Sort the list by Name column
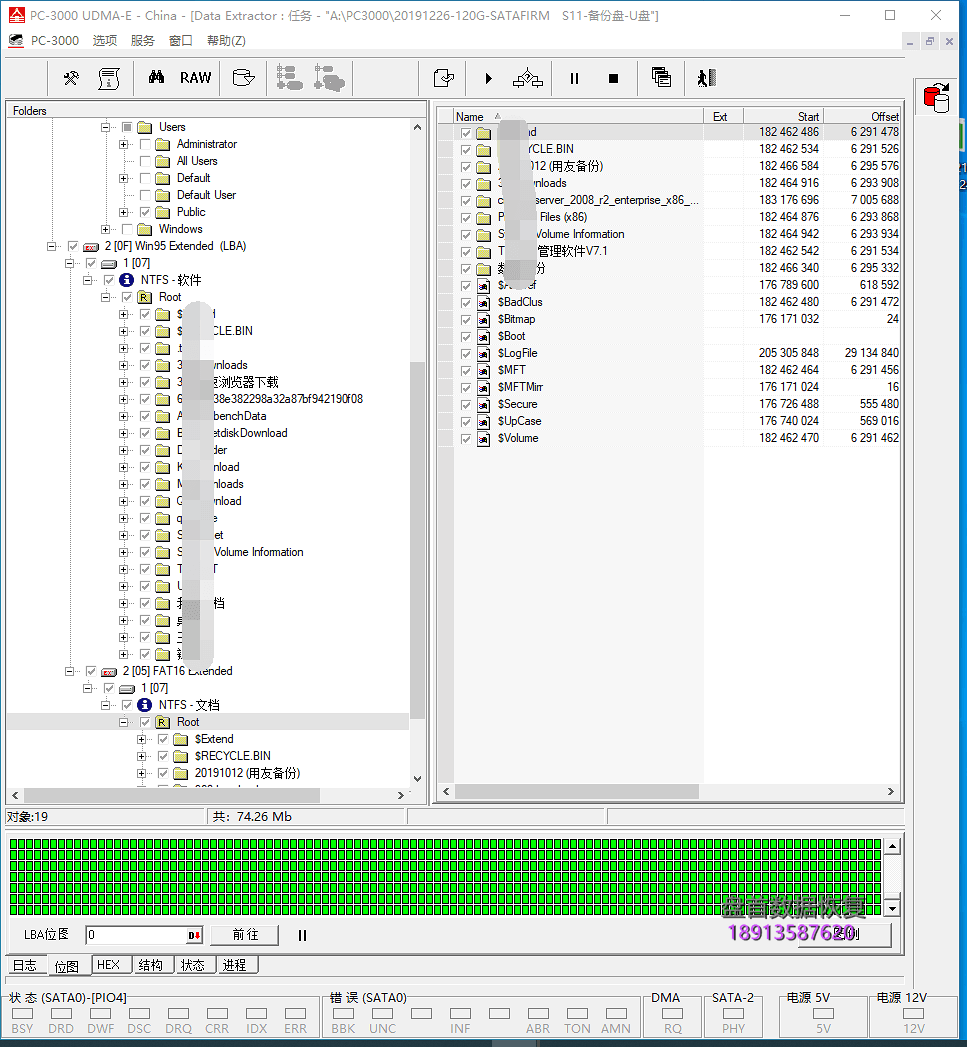 (578, 117)
